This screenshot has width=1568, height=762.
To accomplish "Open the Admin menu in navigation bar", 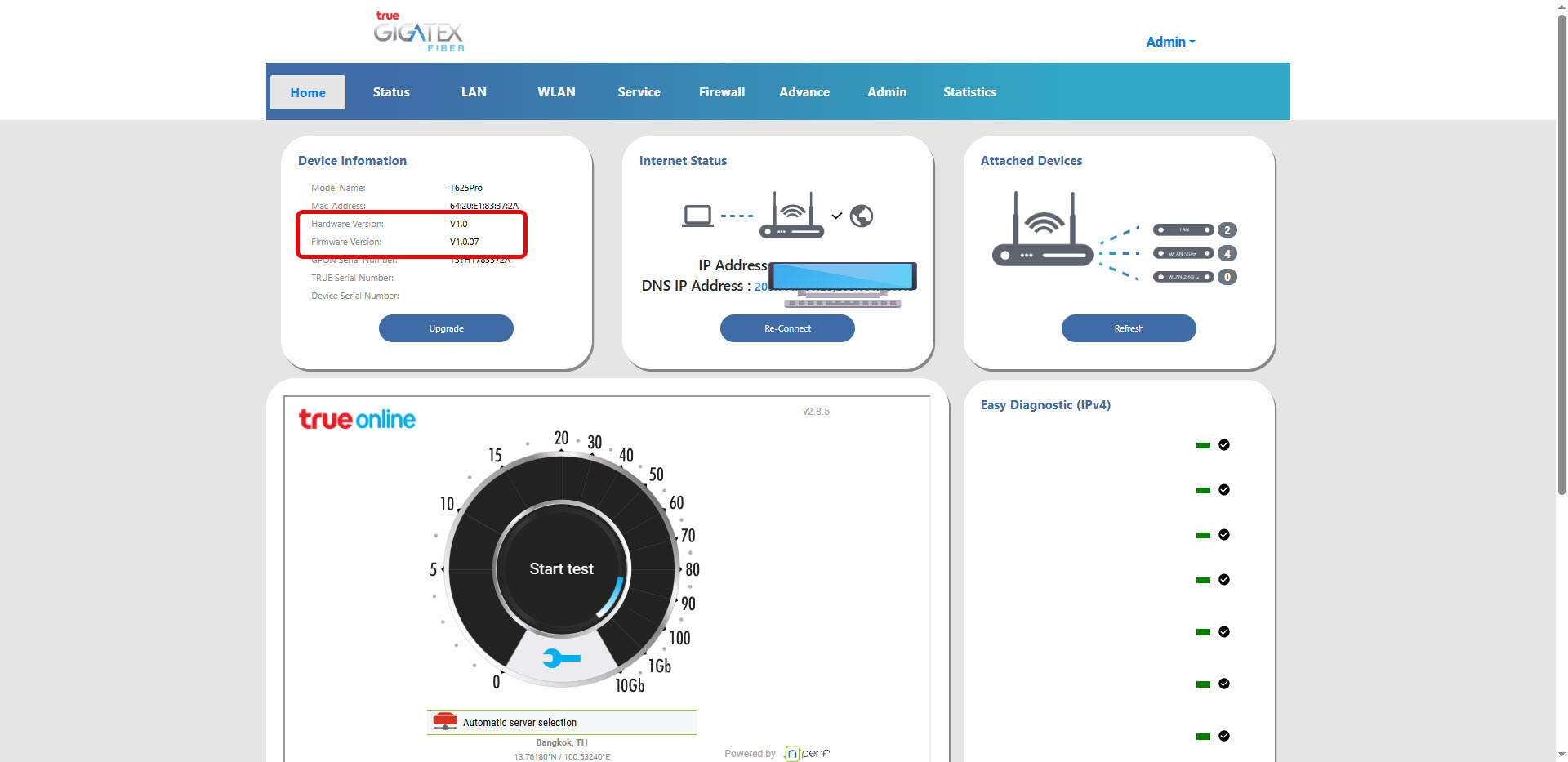I will pos(887,92).
